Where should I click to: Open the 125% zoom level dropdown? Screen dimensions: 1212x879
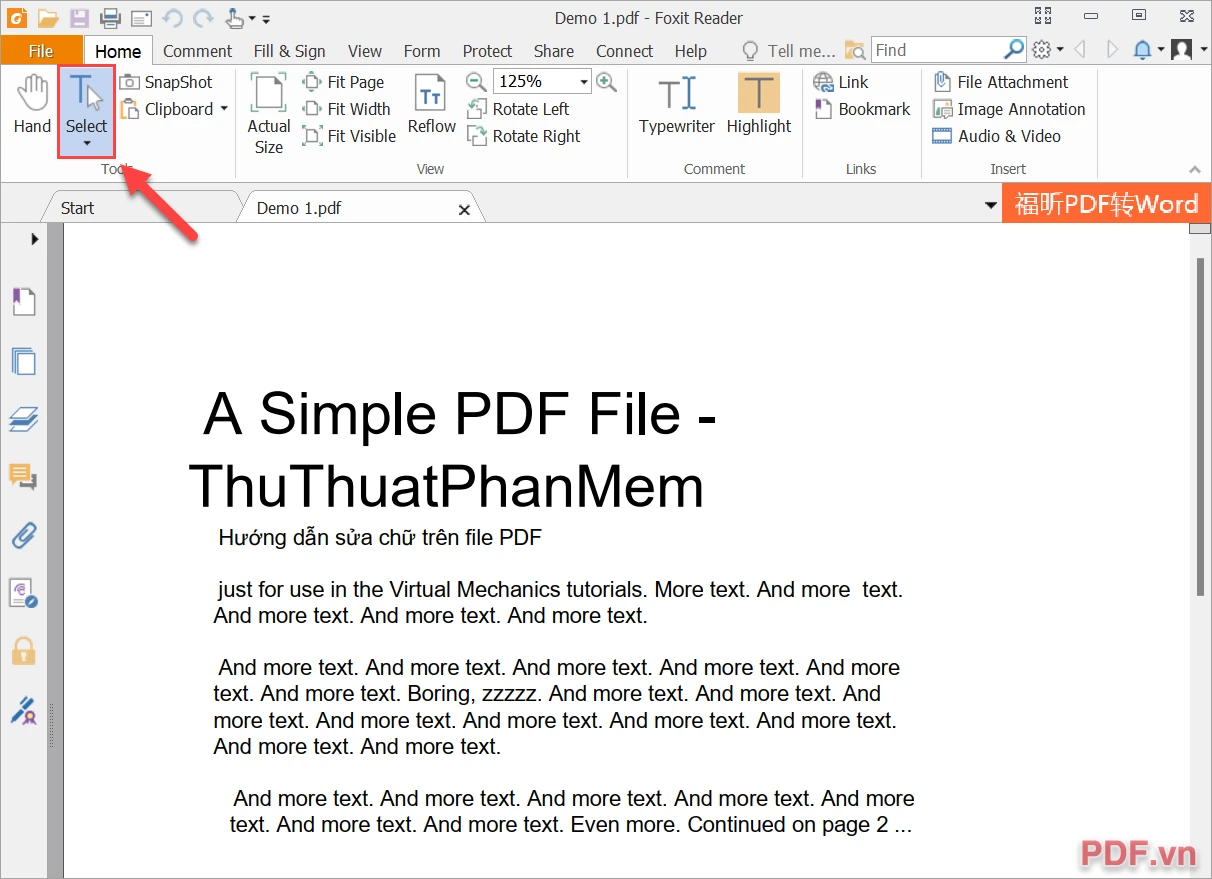[x=584, y=82]
